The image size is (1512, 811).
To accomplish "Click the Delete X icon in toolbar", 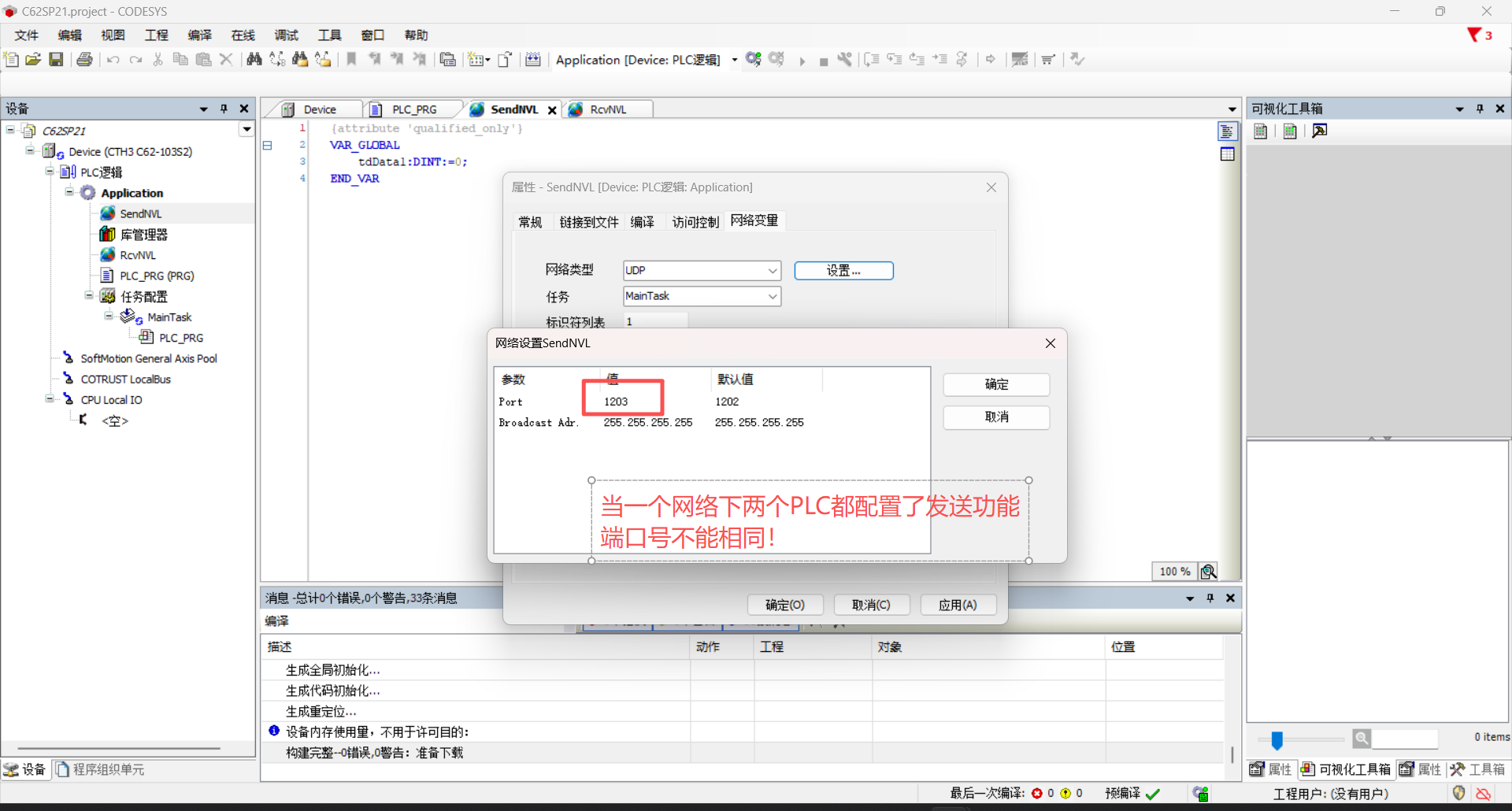I will [x=226, y=60].
